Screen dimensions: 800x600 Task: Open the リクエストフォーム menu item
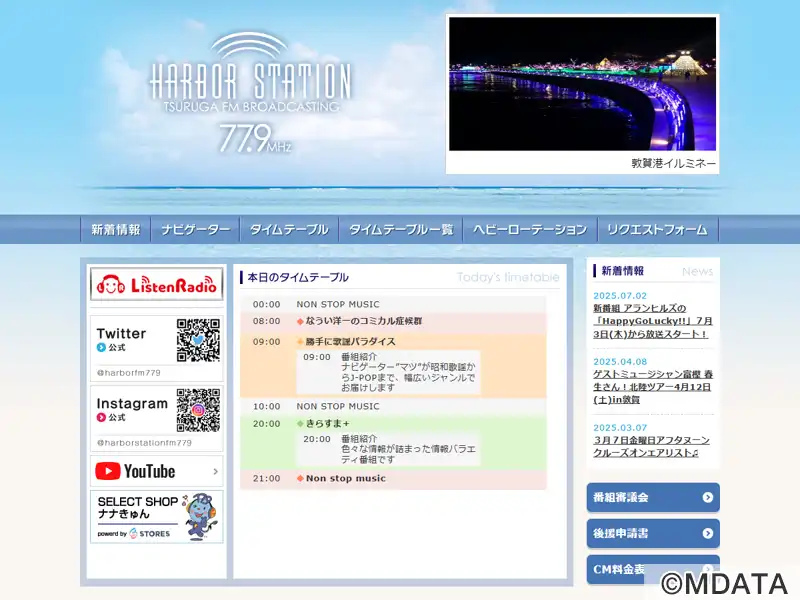(x=658, y=230)
